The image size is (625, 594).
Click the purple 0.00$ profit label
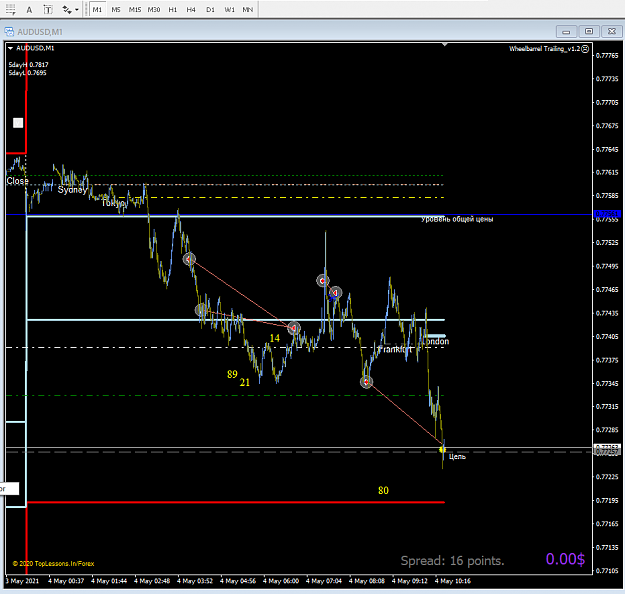point(565,559)
